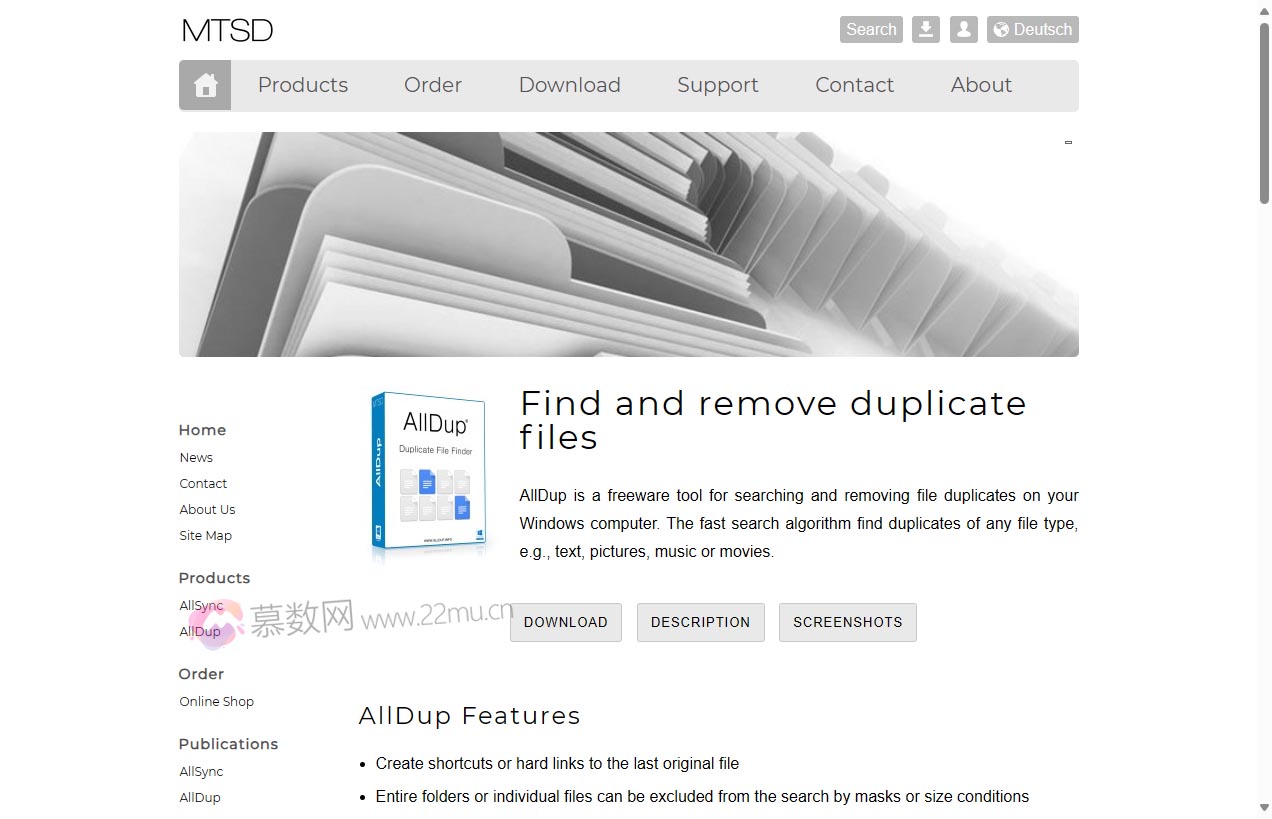Click the download arrow icon at top

pyautogui.click(x=926, y=29)
